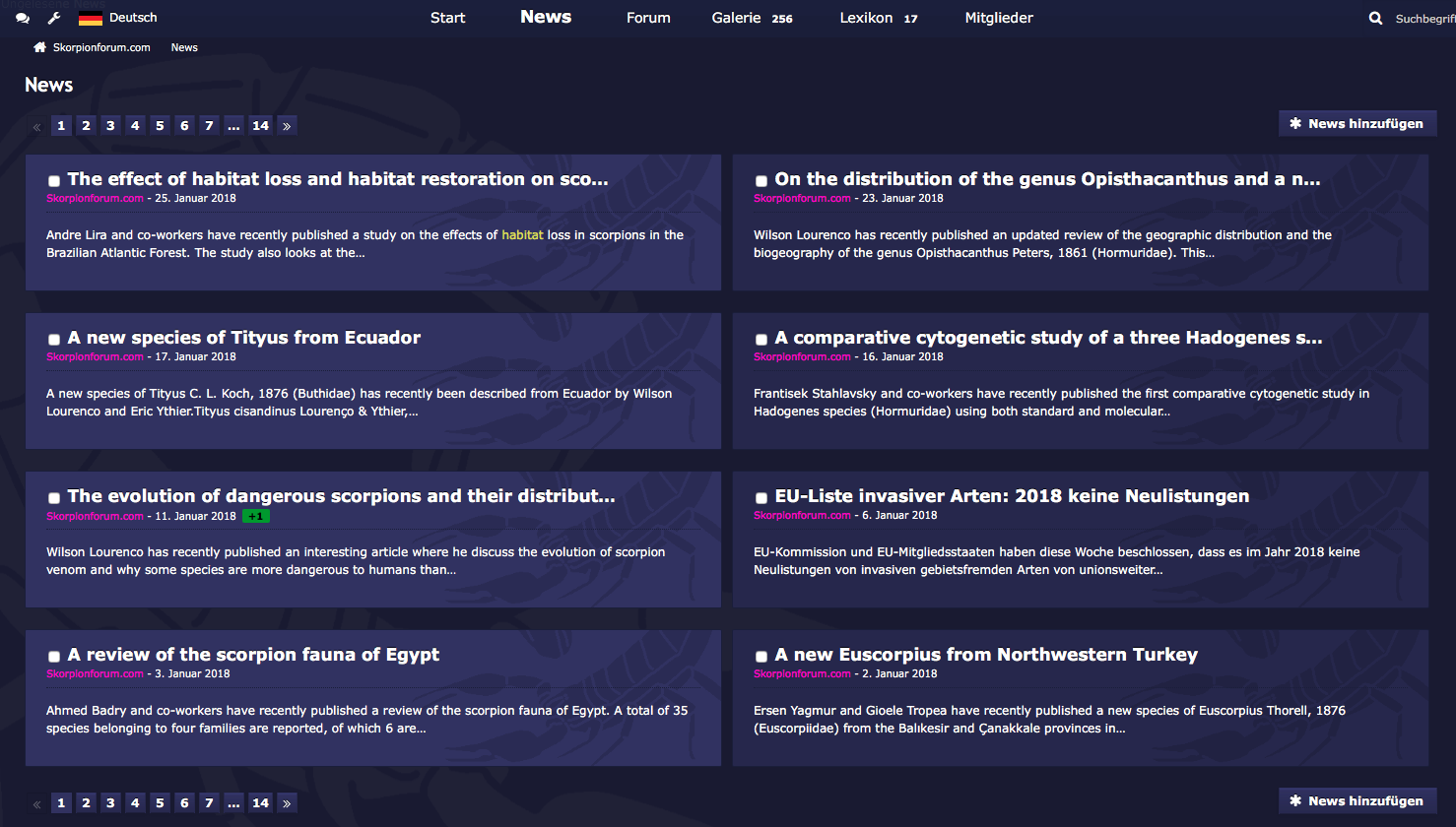The width and height of the screenshot is (1456, 827).
Task: Check the EU-Liste invasiver Arten checkbox
Action: coord(761,498)
